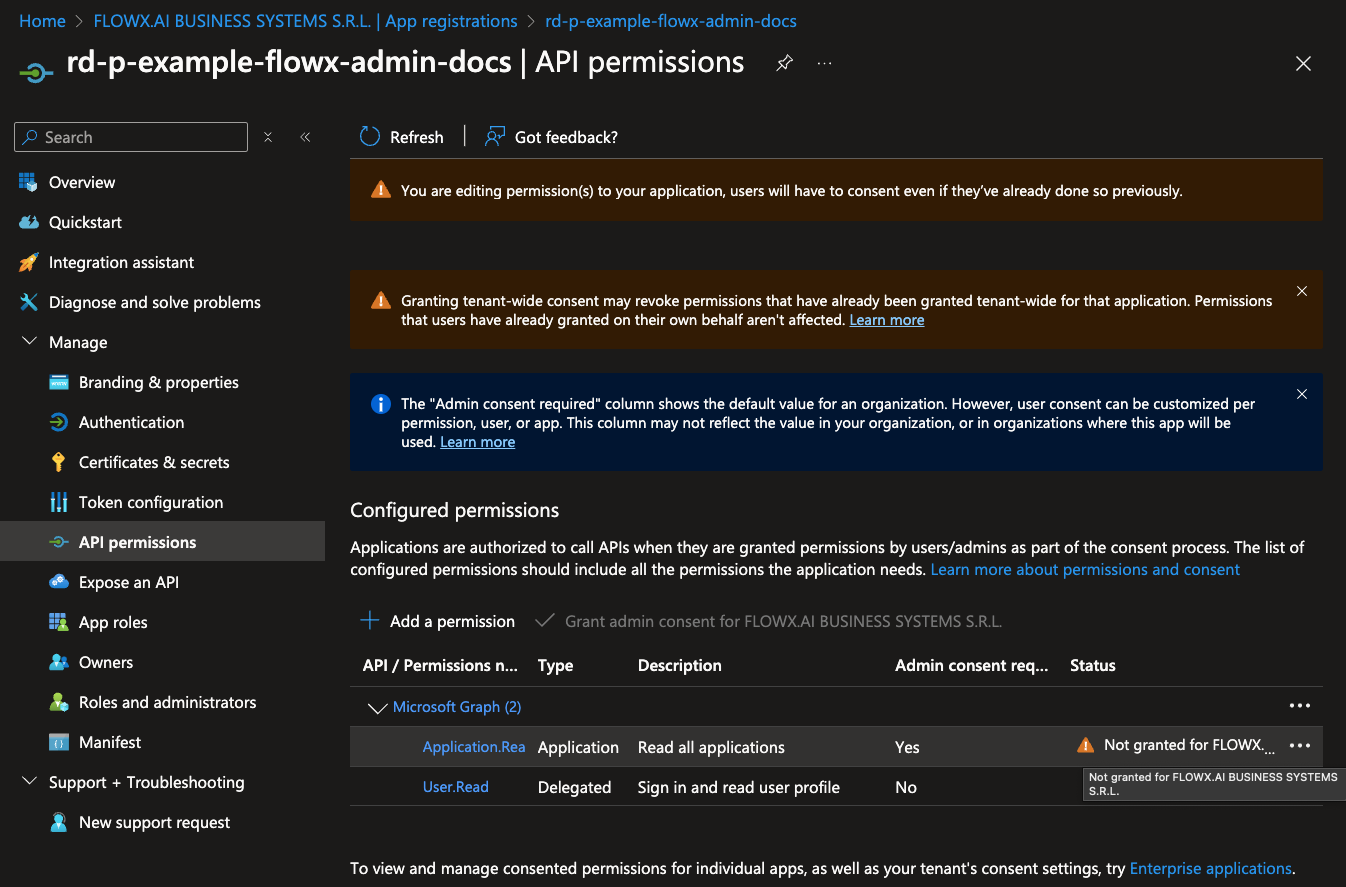
Task: Click Learn more in tenant-wide consent warning
Action: pyautogui.click(x=887, y=320)
